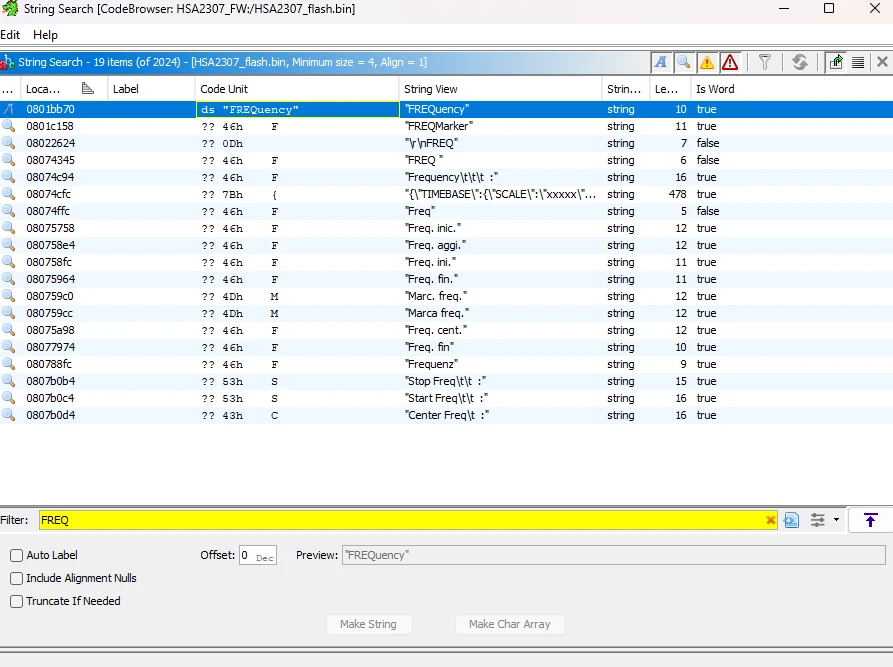
Task: Click the Make Char Array button
Action: coord(510,624)
